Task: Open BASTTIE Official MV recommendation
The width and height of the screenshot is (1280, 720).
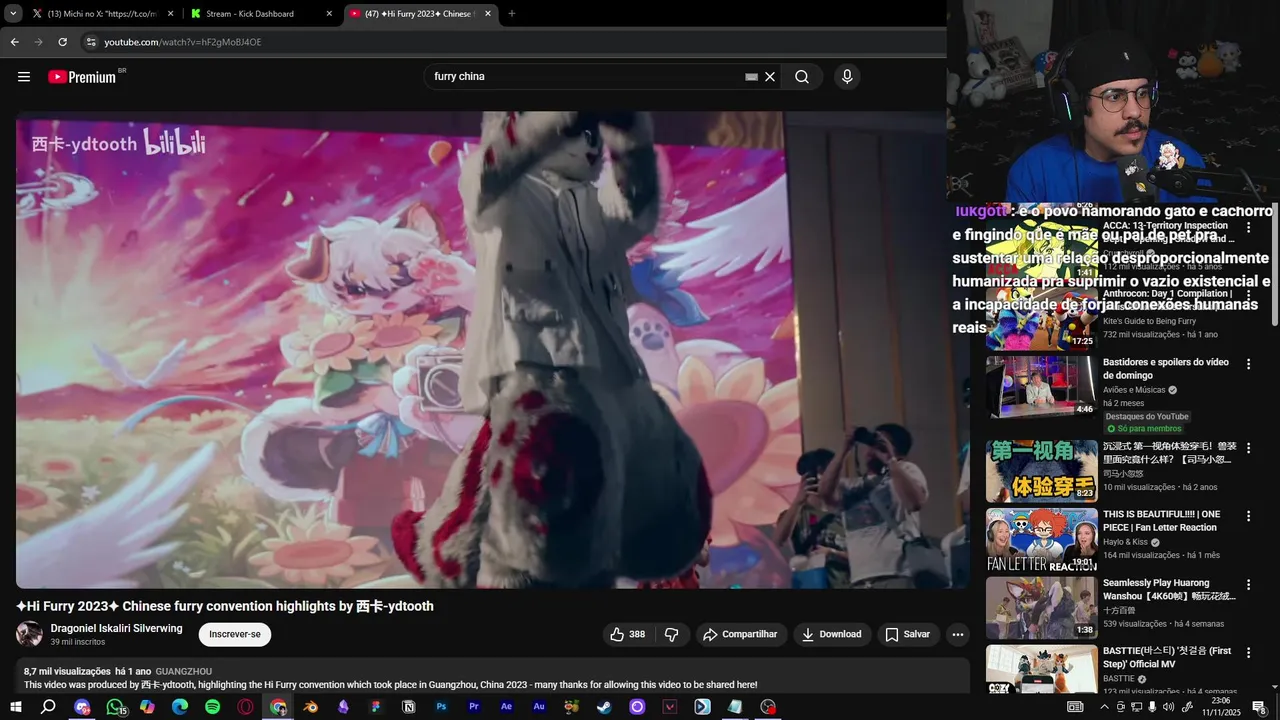Action: click(x=1166, y=657)
